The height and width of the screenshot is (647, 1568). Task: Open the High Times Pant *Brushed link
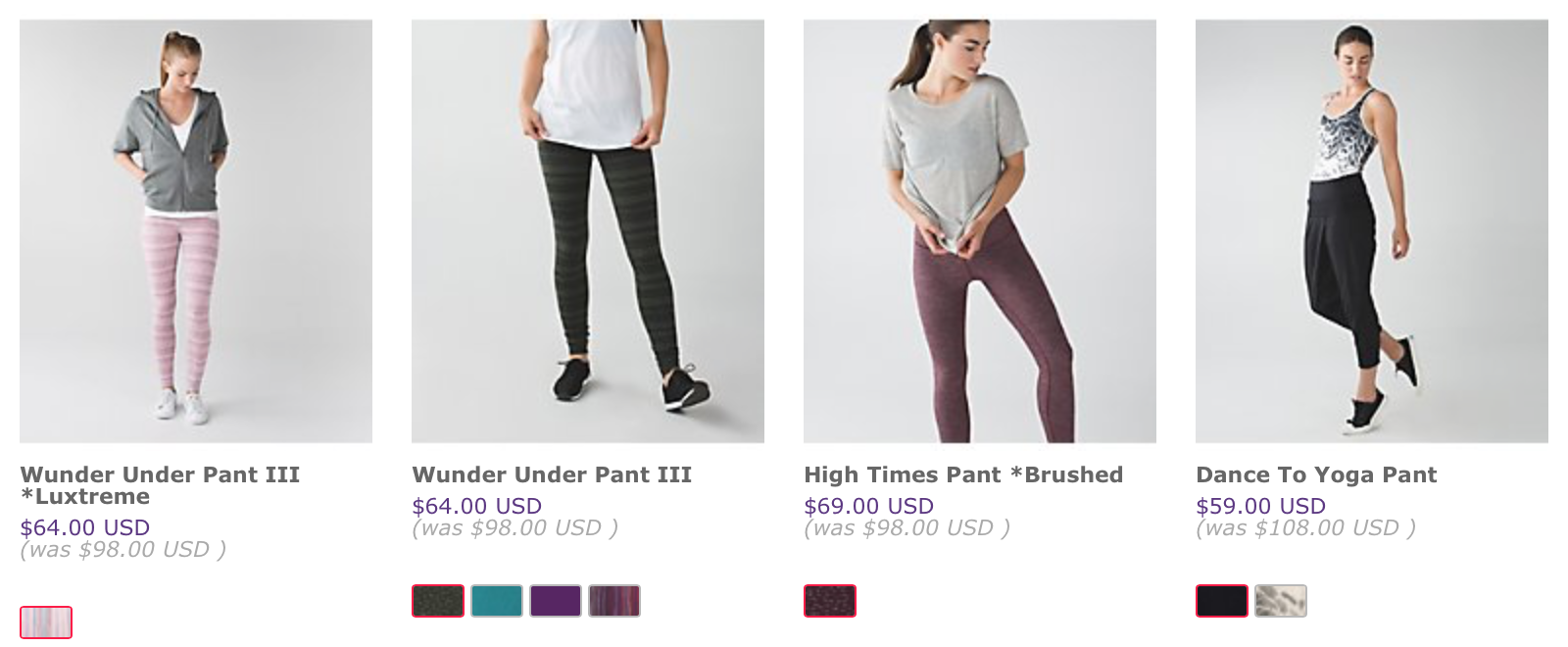coord(963,475)
